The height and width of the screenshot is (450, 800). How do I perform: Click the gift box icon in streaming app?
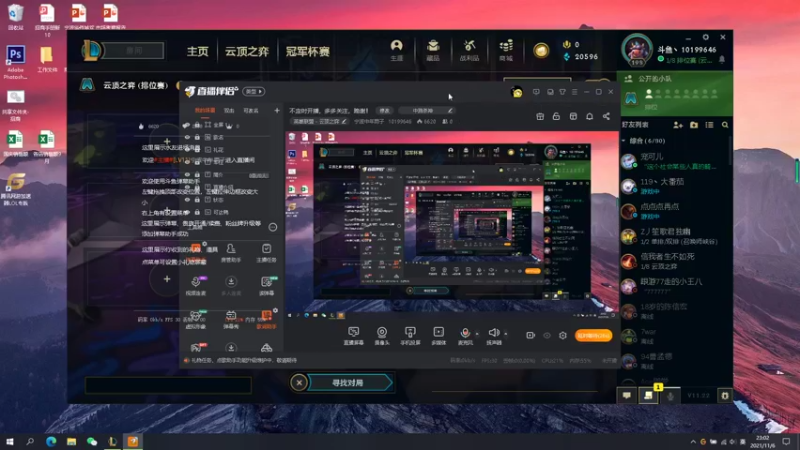[x=540, y=116]
